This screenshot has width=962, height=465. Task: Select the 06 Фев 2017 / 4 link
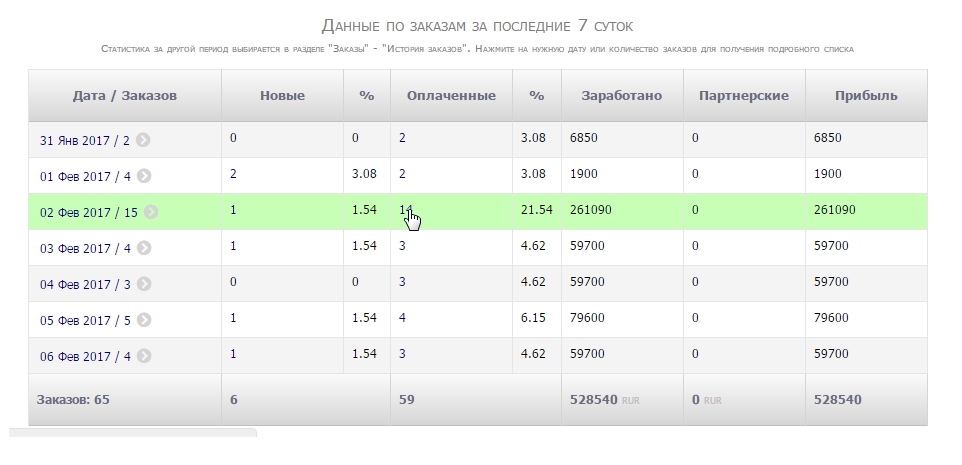[84, 356]
